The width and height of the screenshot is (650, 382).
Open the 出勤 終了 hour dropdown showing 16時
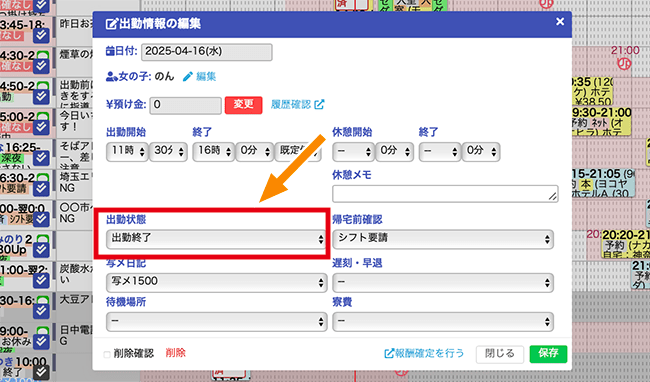pos(213,151)
